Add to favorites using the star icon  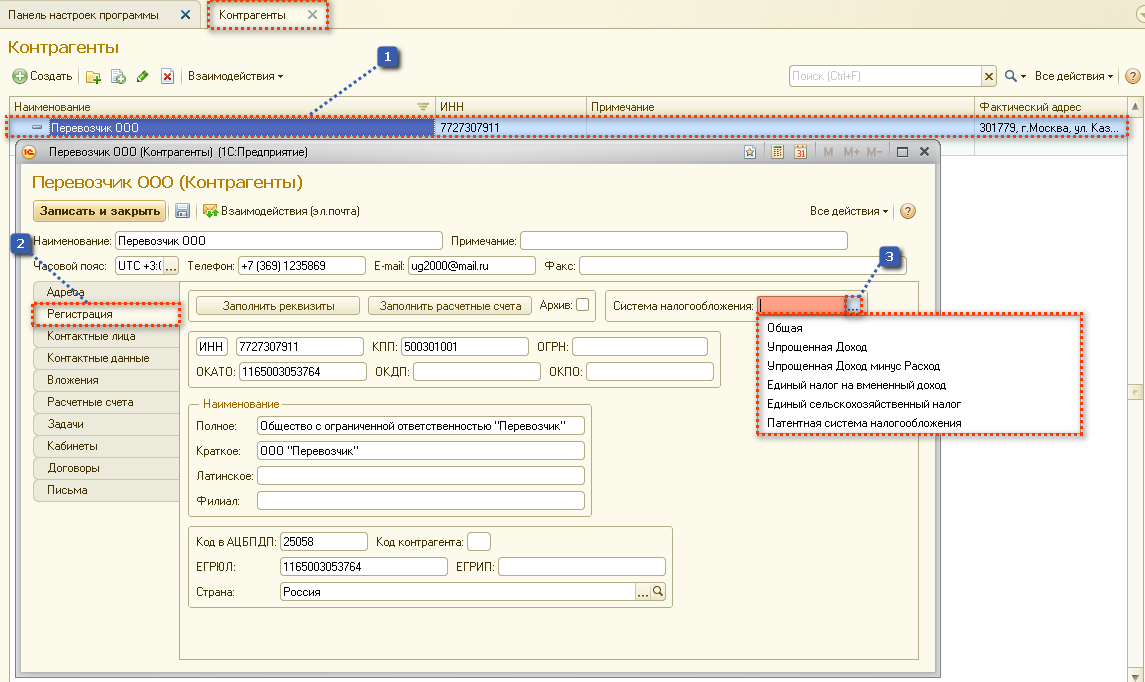pyautogui.click(x=750, y=152)
